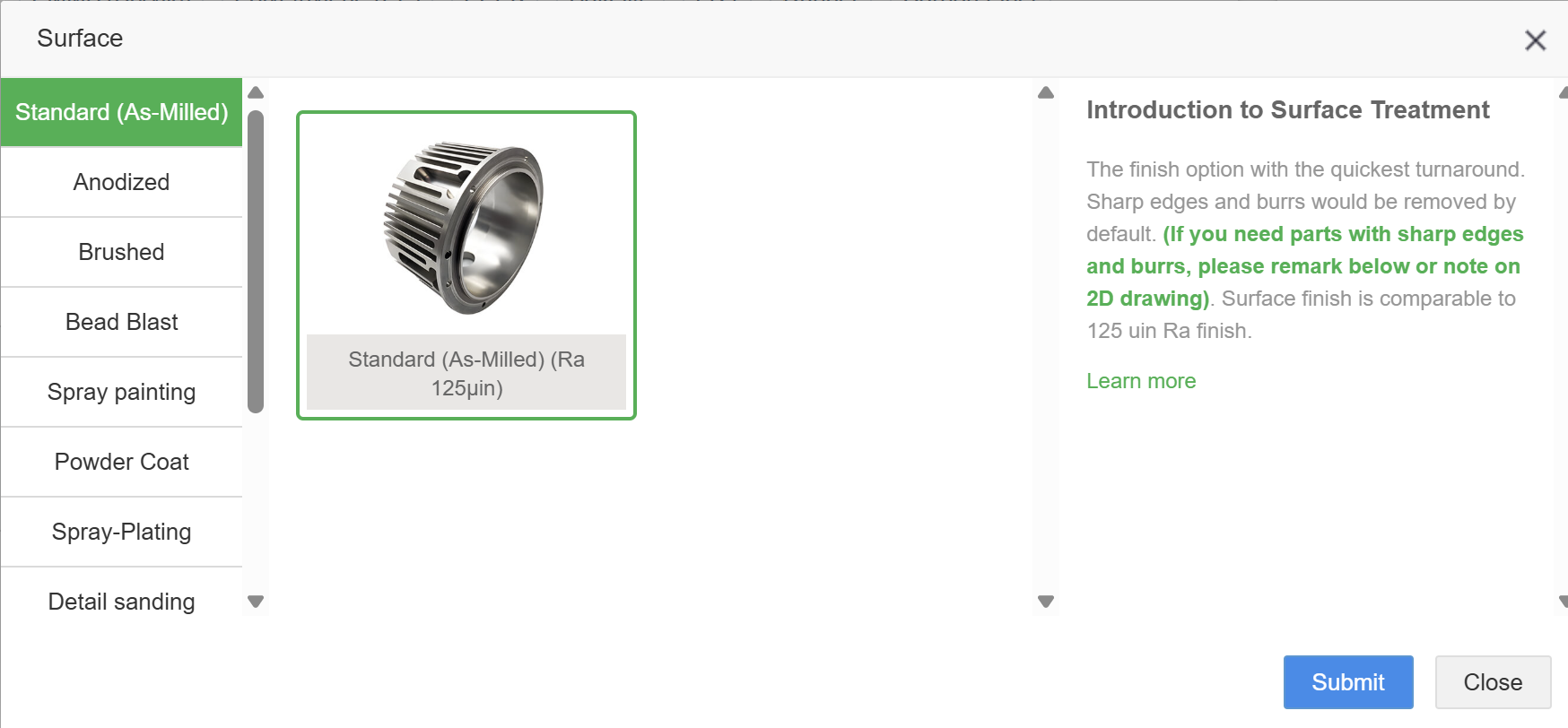Choose the Brushed surface finish
Image resolution: width=1568 pixels, height=728 pixels.
pos(121,252)
